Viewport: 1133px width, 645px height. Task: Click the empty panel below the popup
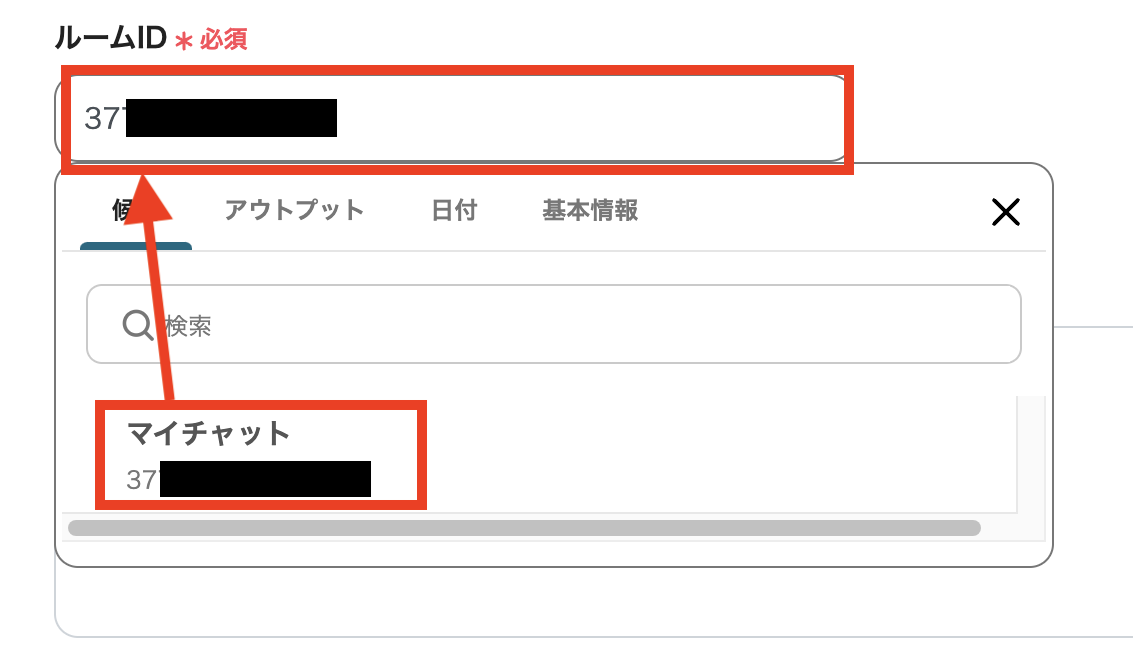click(x=549, y=603)
